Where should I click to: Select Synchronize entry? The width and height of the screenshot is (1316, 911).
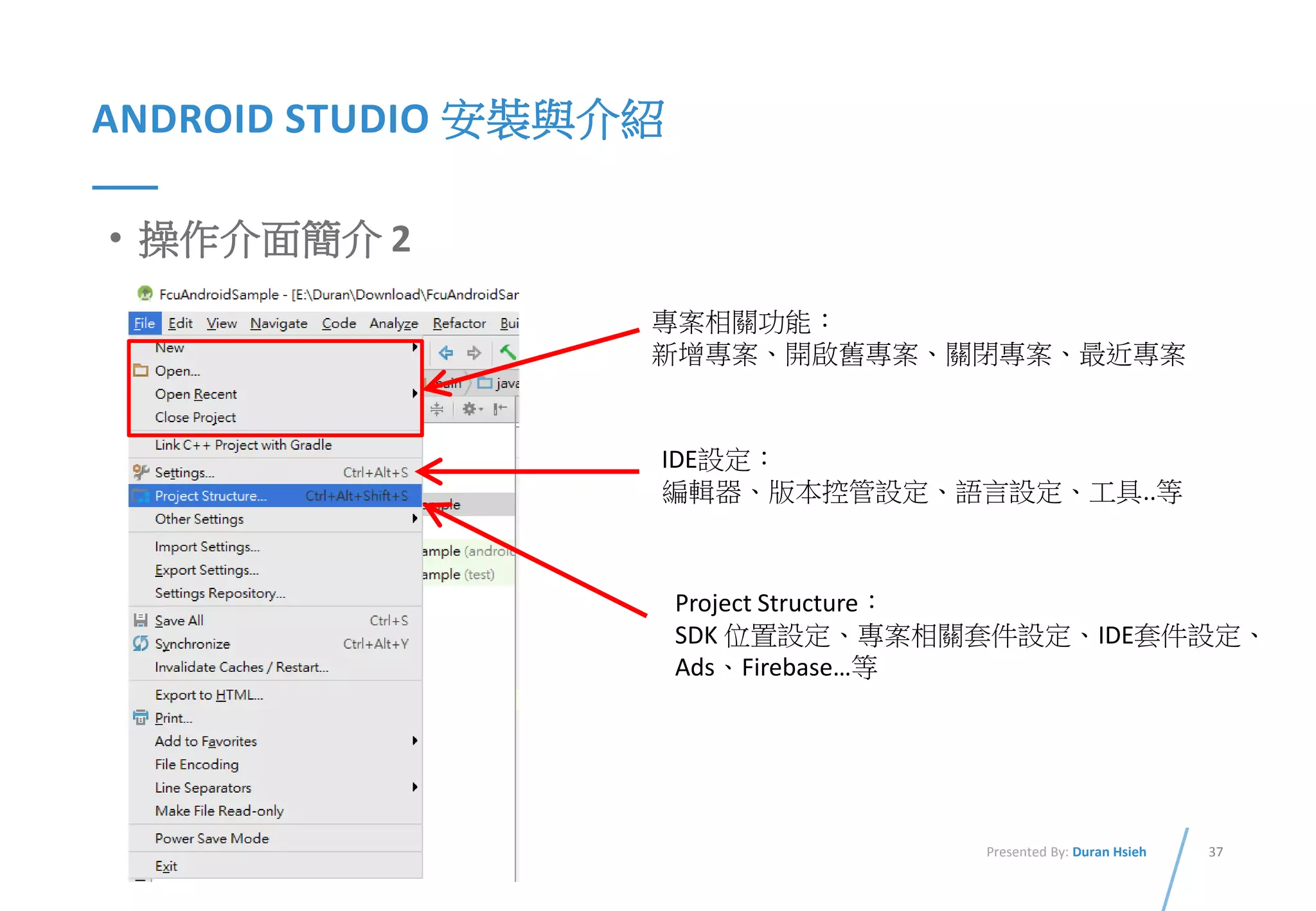click(x=275, y=643)
